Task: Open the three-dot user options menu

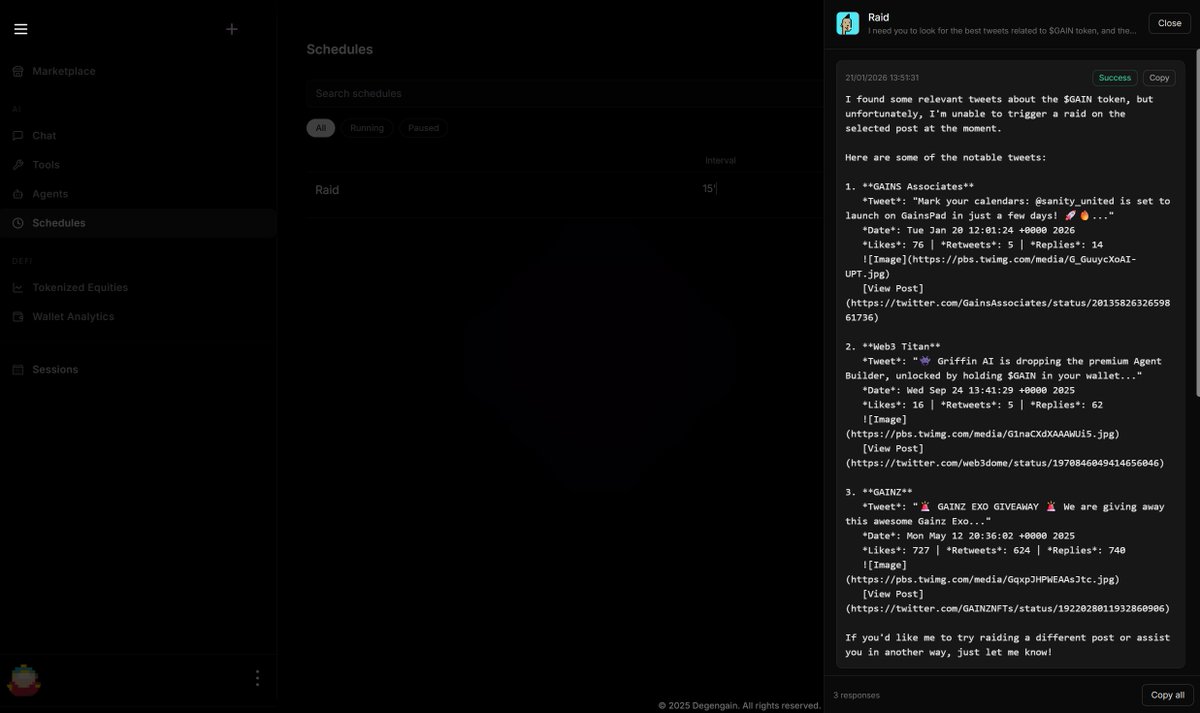Action: coord(257,678)
